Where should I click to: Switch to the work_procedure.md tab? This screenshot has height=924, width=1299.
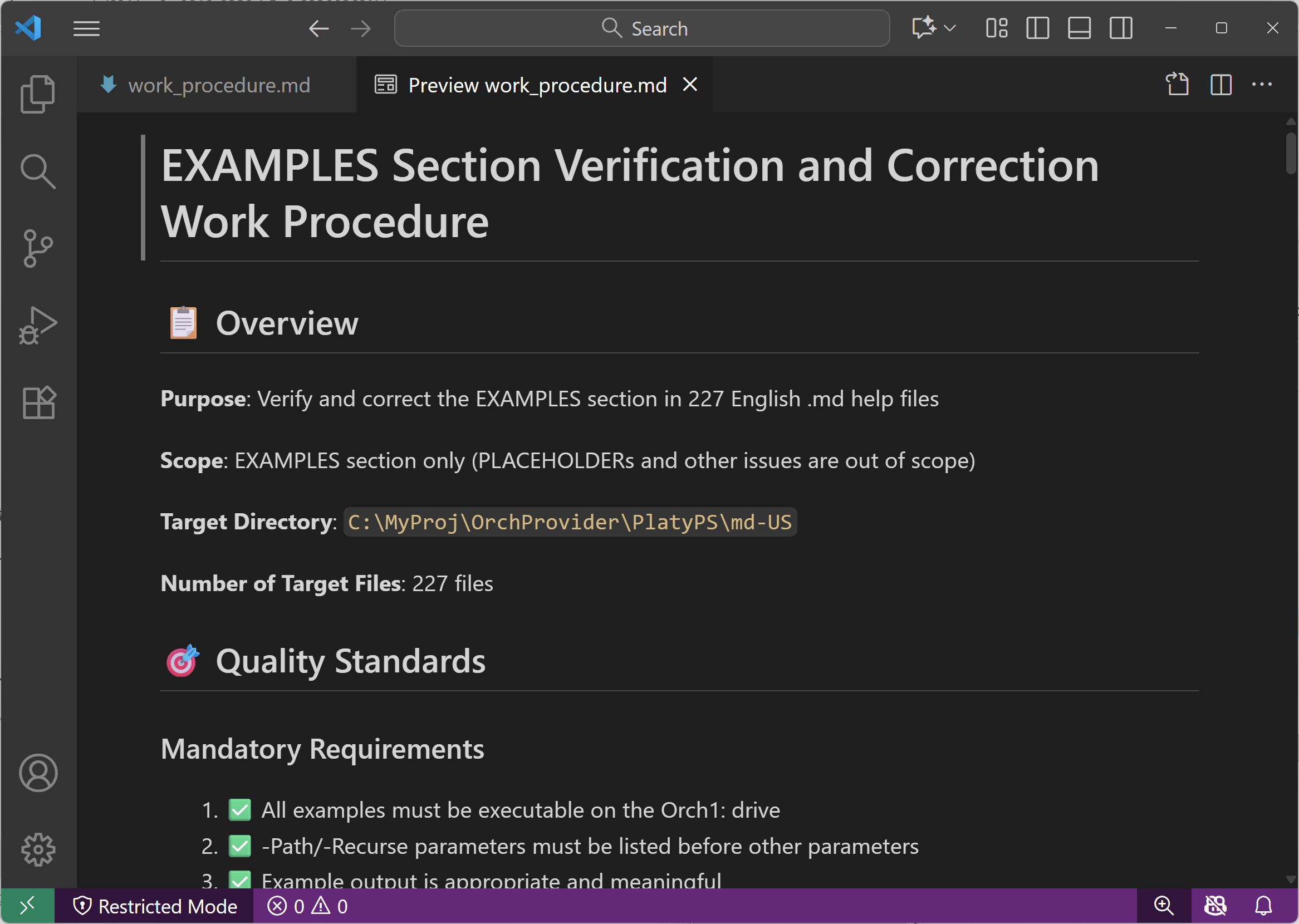pos(218,85)
